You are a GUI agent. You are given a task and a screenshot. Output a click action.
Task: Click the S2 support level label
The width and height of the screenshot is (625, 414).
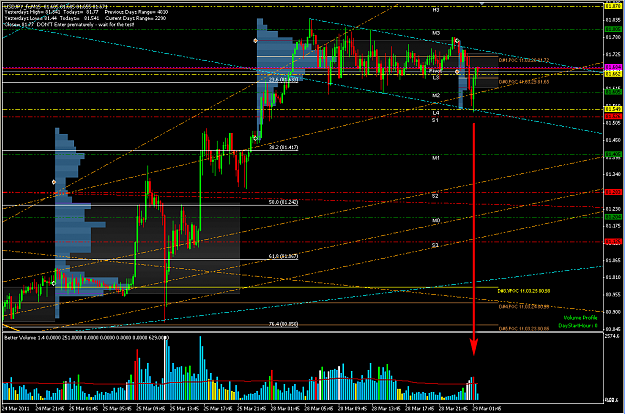point(435,196)
